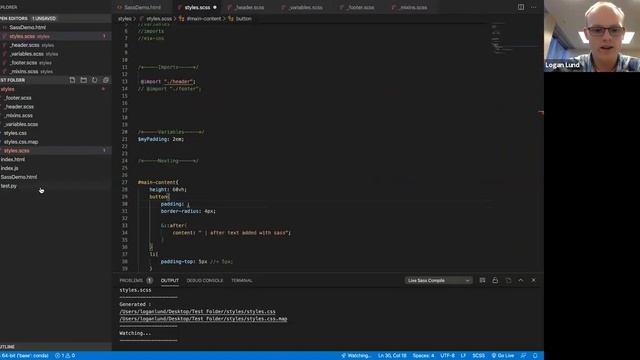Click the errors and warnings status indicator
The image size is (640, 360).
pyautogui.click(x=65, y=356)
